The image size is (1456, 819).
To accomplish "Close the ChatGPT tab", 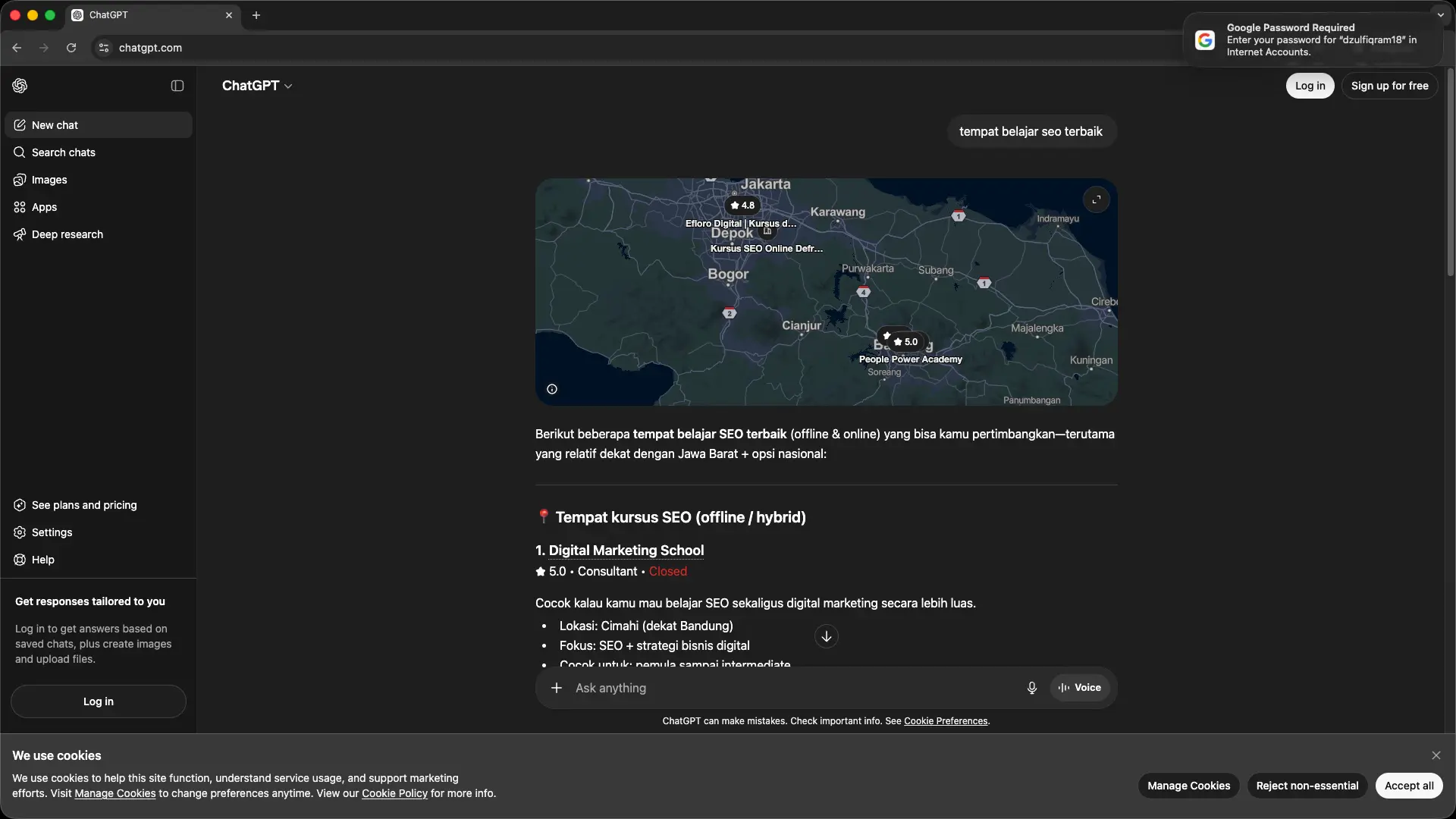I will (x=229, y=15).
